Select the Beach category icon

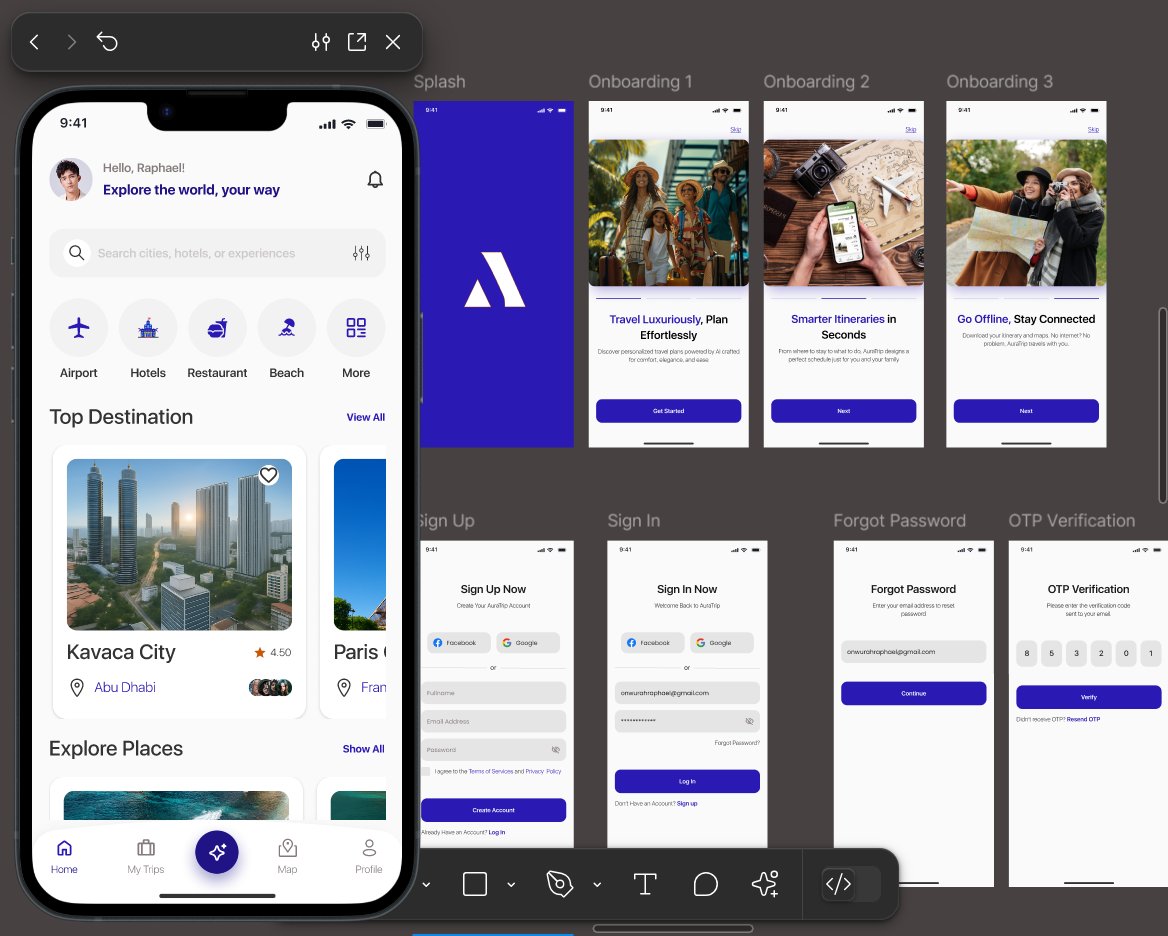tap(287, 328)
